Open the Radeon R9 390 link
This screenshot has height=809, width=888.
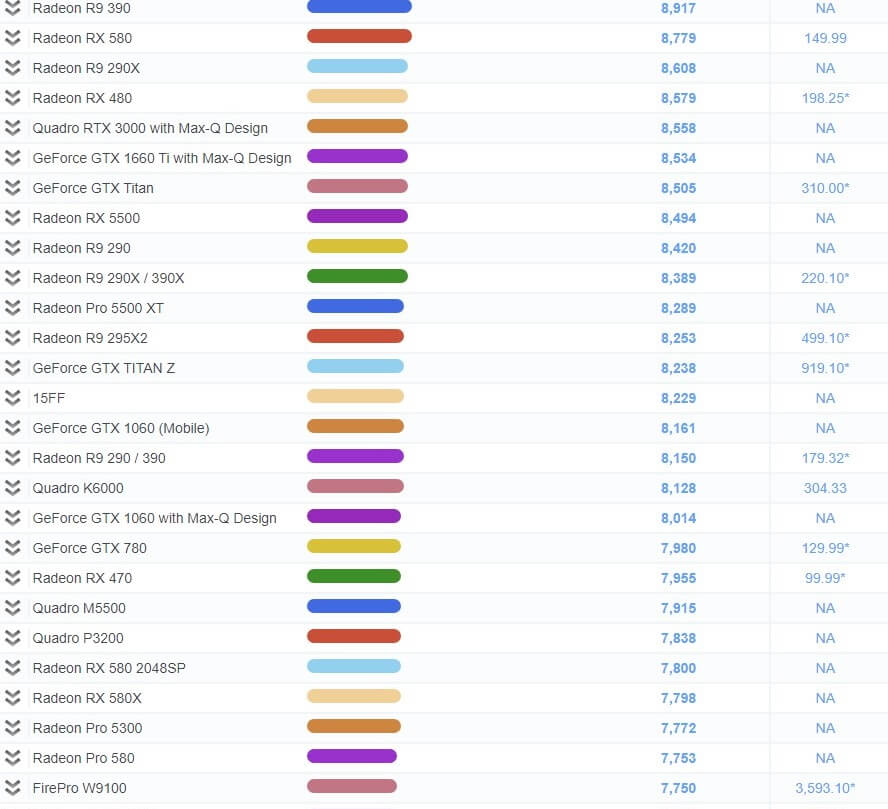tap(82, 8)
